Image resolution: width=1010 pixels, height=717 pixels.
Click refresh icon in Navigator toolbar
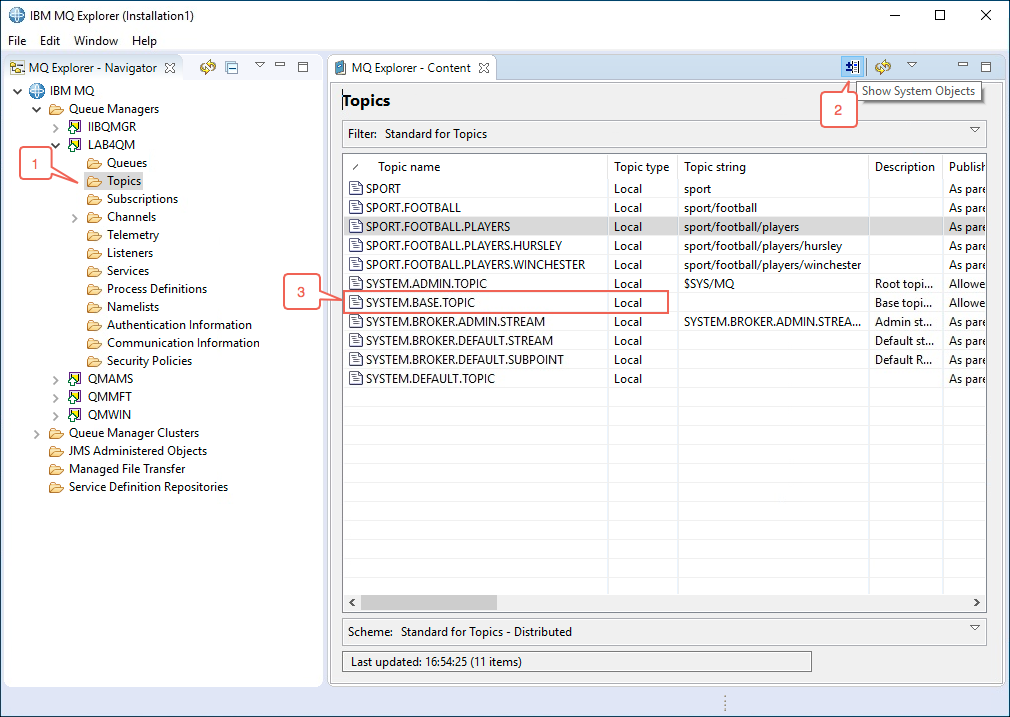(x=207, y=67)
